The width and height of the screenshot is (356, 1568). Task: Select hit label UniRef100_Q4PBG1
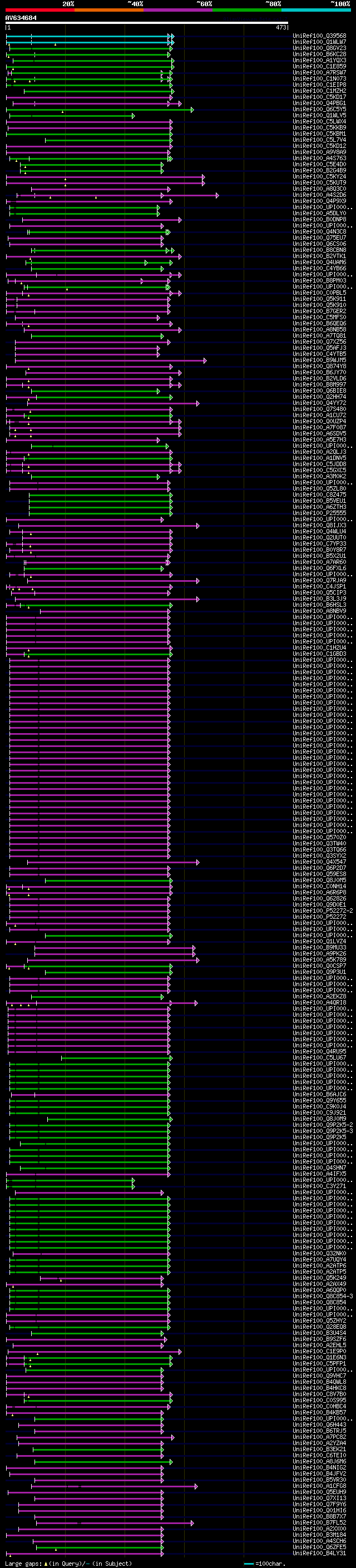(319, 103)
